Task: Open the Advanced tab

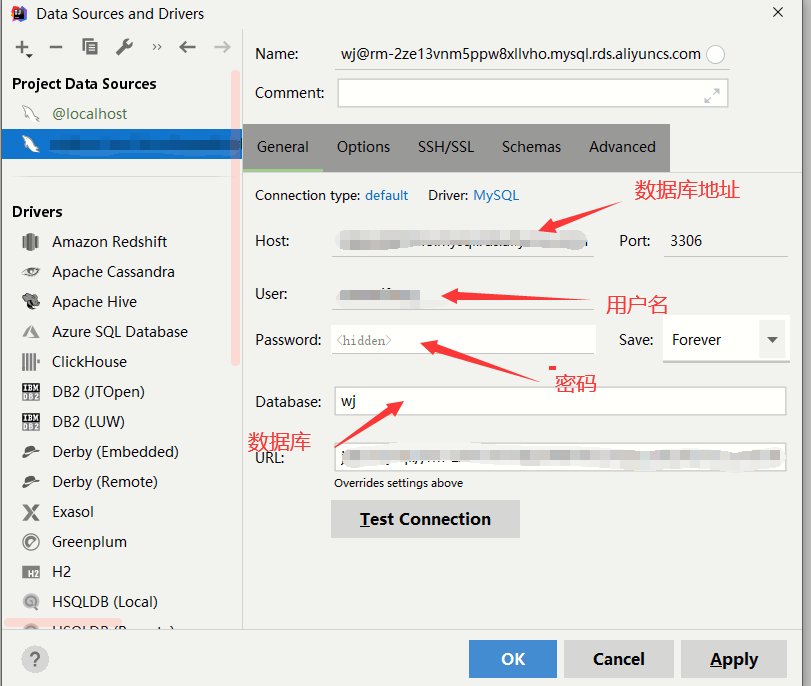Action: [622, 147]
